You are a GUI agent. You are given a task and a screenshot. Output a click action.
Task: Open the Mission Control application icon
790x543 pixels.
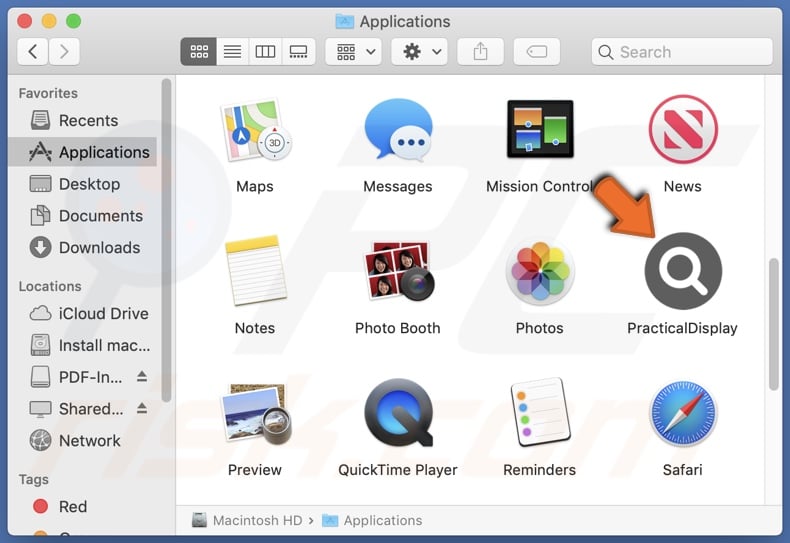pyautogui.click(x=540, y=129)
